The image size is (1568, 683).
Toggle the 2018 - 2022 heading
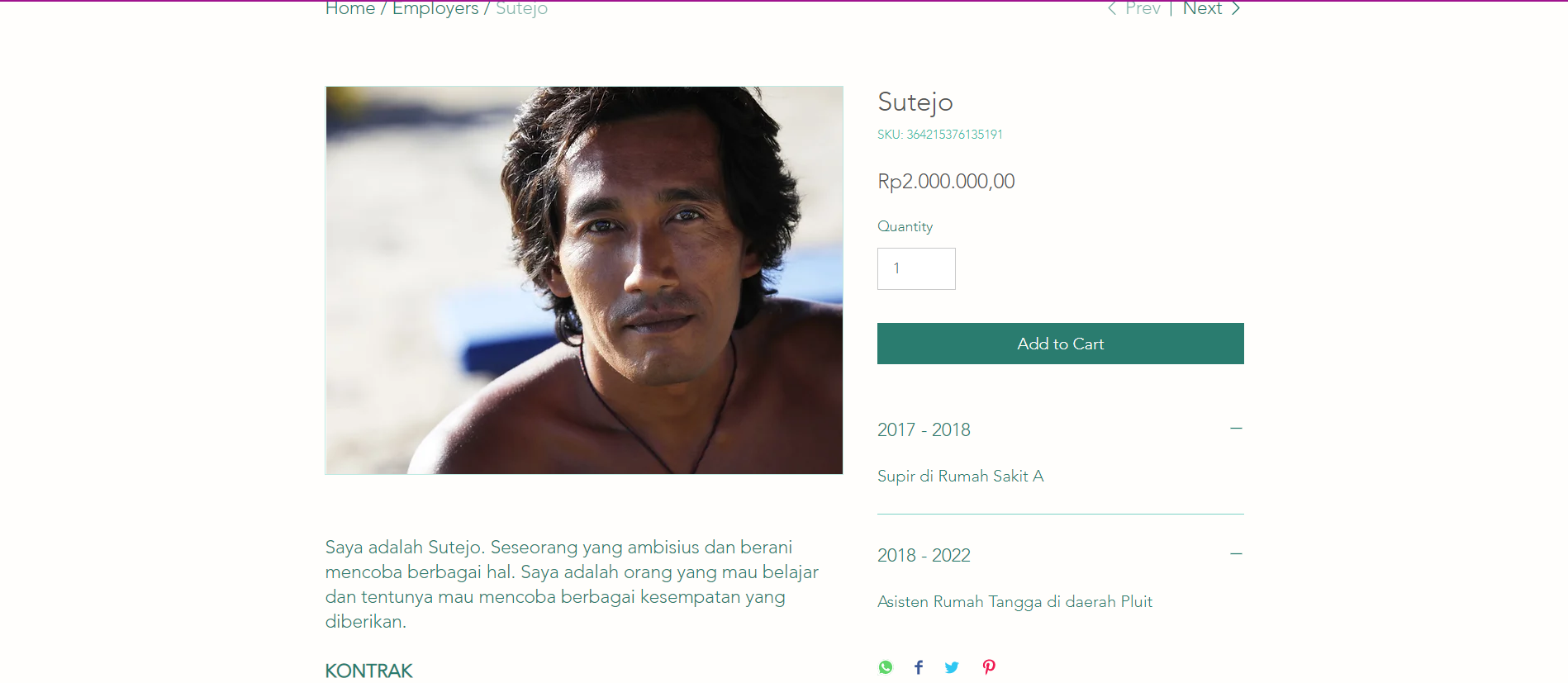924,555
